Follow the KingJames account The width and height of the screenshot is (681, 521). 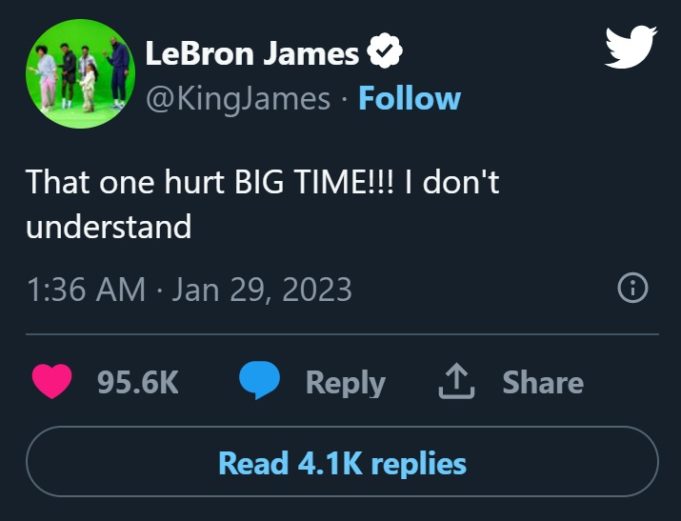pos(408,98)
